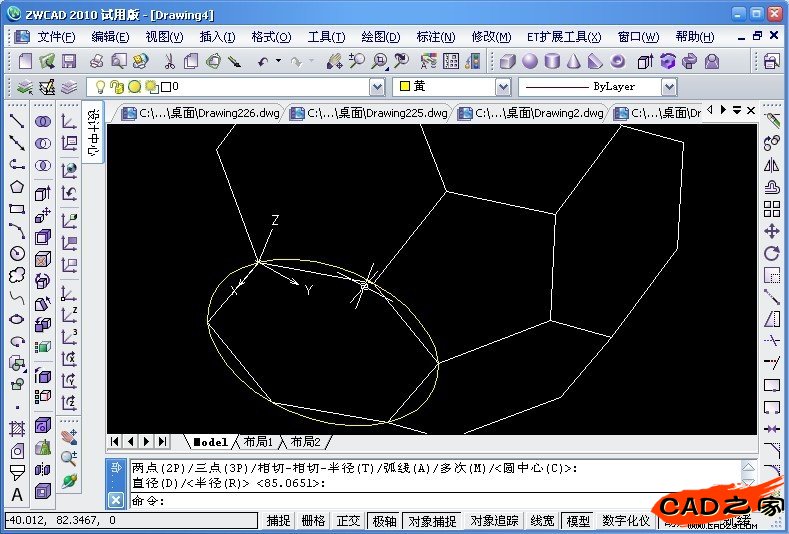Screen dimensions: 789x534
Task: Select the Circle tool
Action: tap(17, 253)
